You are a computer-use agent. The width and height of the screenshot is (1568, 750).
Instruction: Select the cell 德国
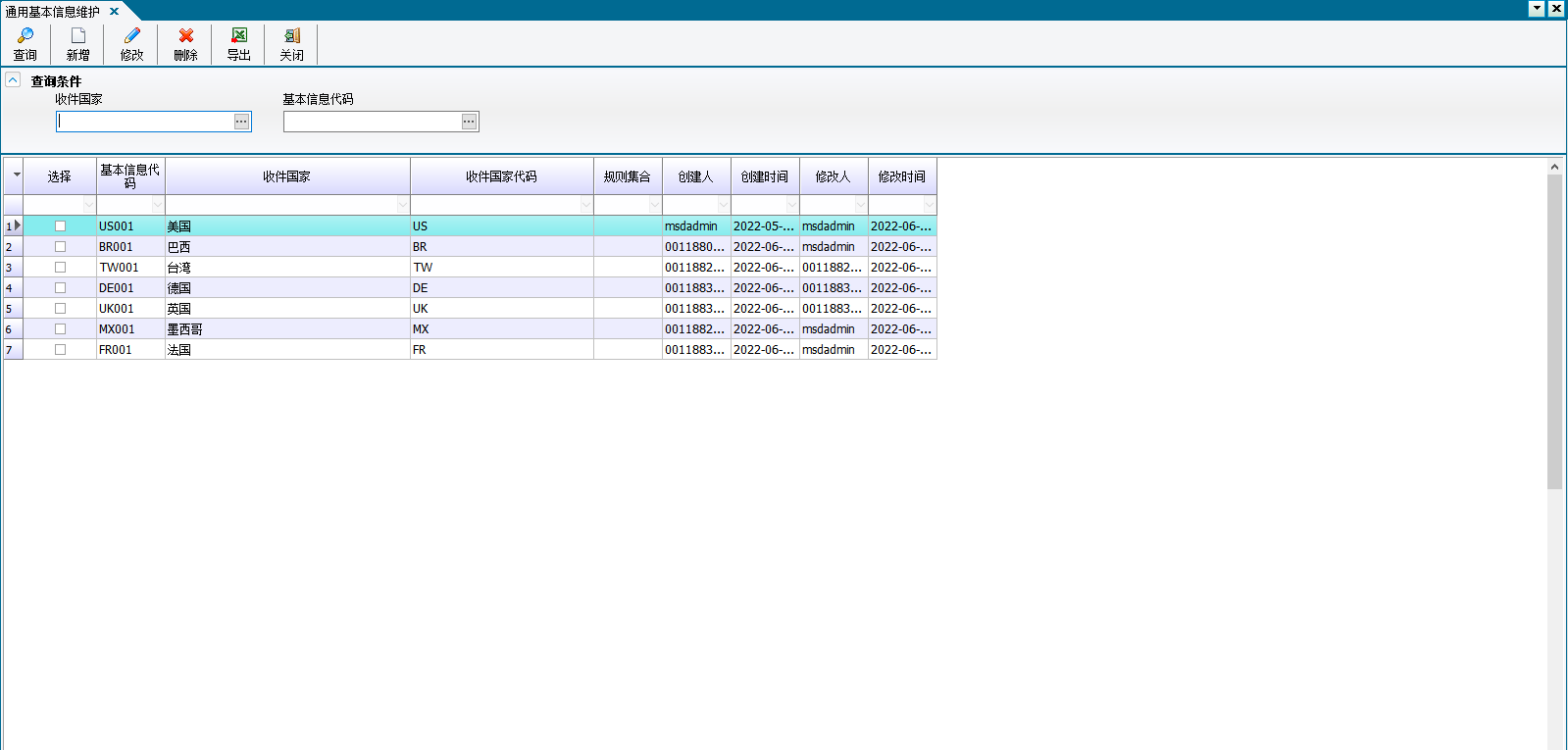point(287,288)
